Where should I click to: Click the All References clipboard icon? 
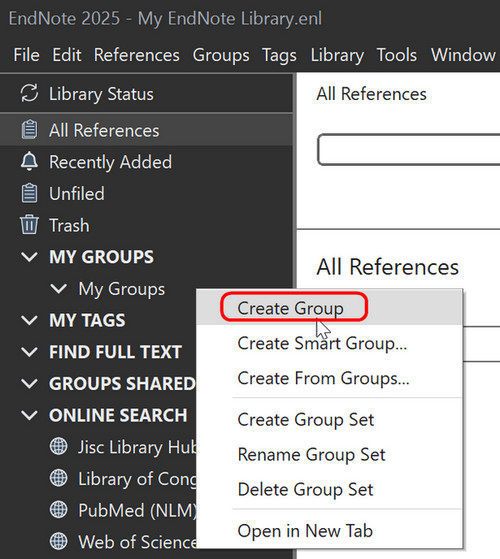click(29, 130)
